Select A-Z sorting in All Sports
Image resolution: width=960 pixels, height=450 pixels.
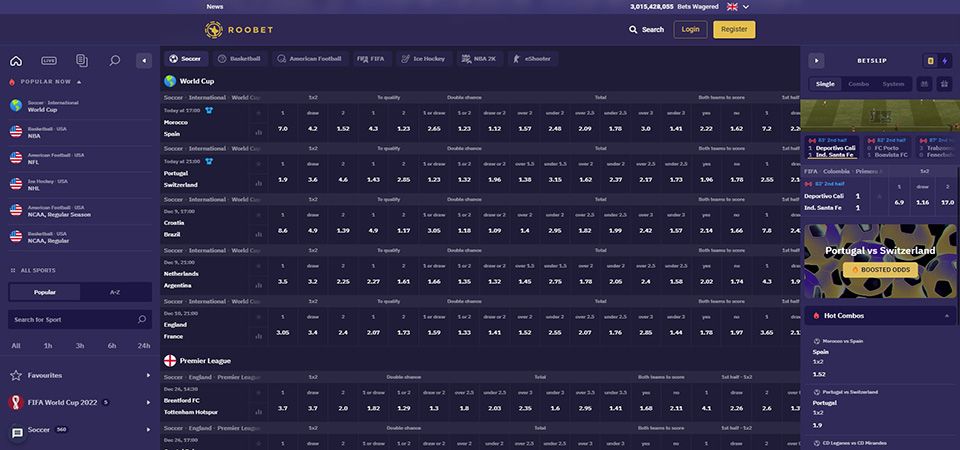(115, 292)
